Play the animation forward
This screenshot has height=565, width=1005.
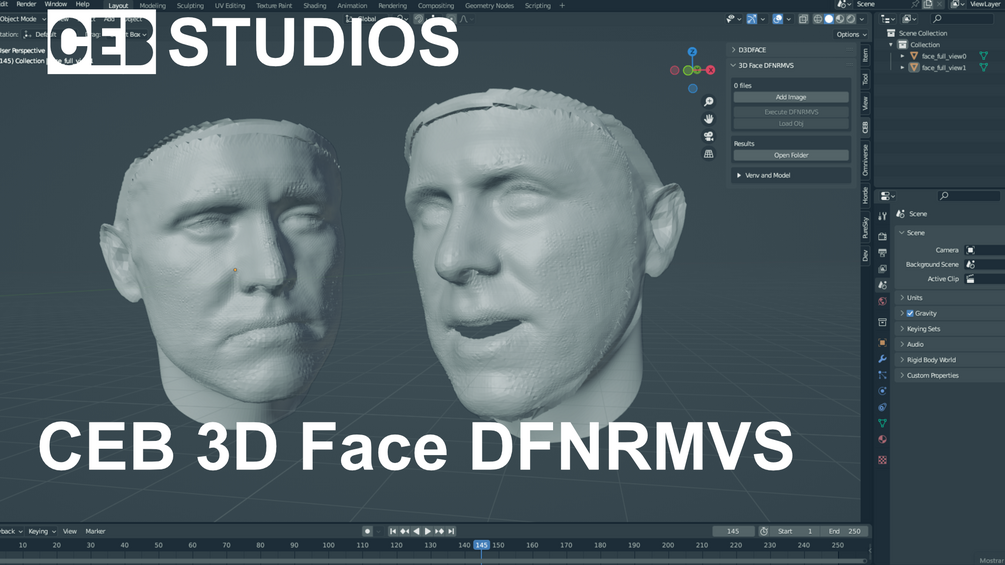428,531
